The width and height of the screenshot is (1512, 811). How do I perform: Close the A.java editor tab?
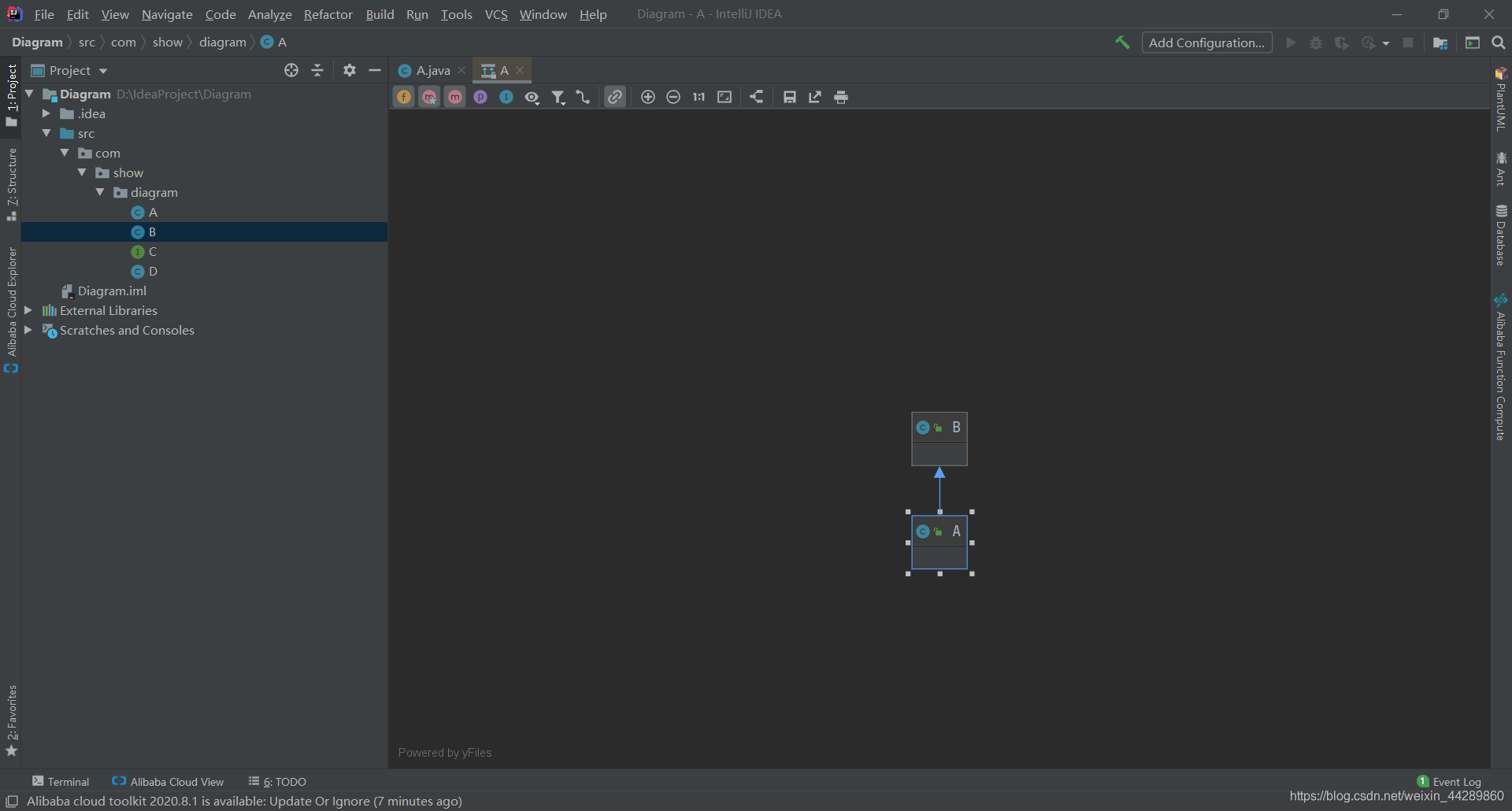tap(461, 70)
